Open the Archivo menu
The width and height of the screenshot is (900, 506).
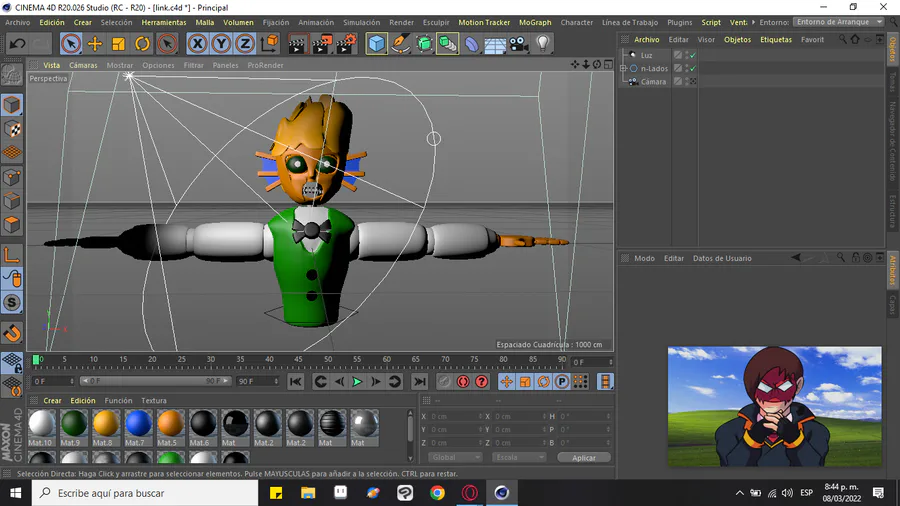18,22
